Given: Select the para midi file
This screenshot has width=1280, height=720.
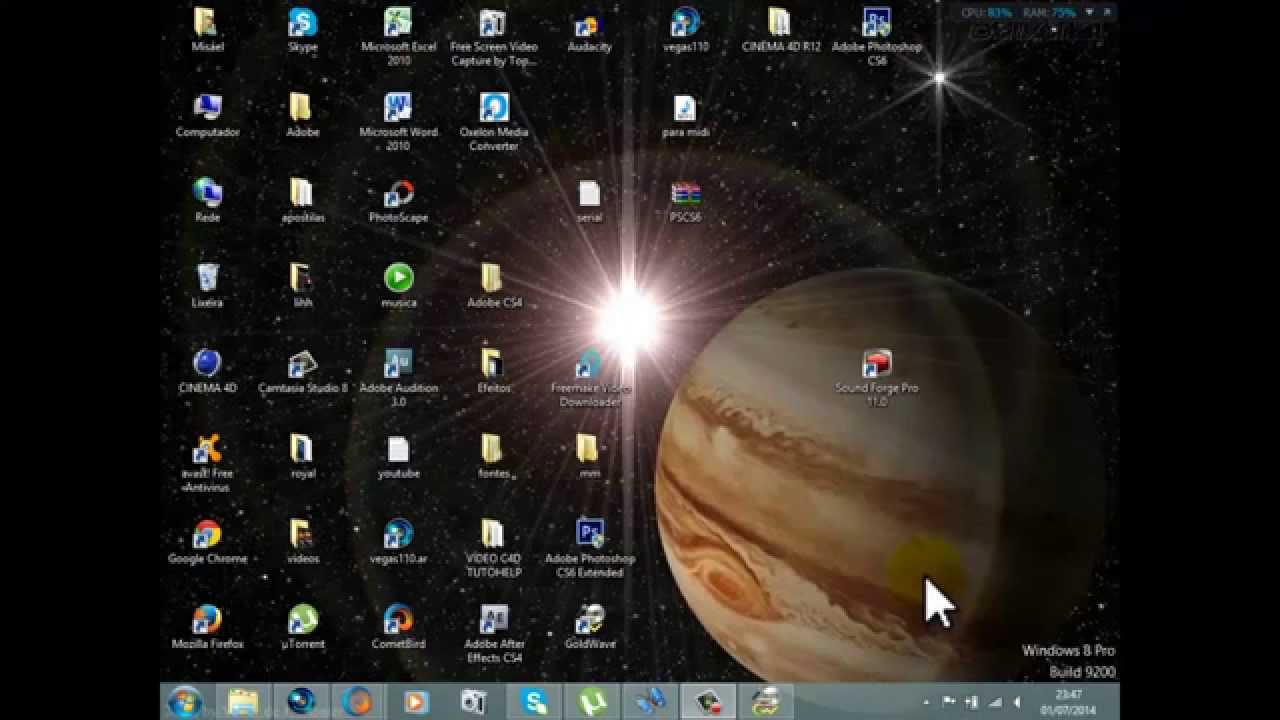Looking at the screenshot, I should click(x=686, y=115).
